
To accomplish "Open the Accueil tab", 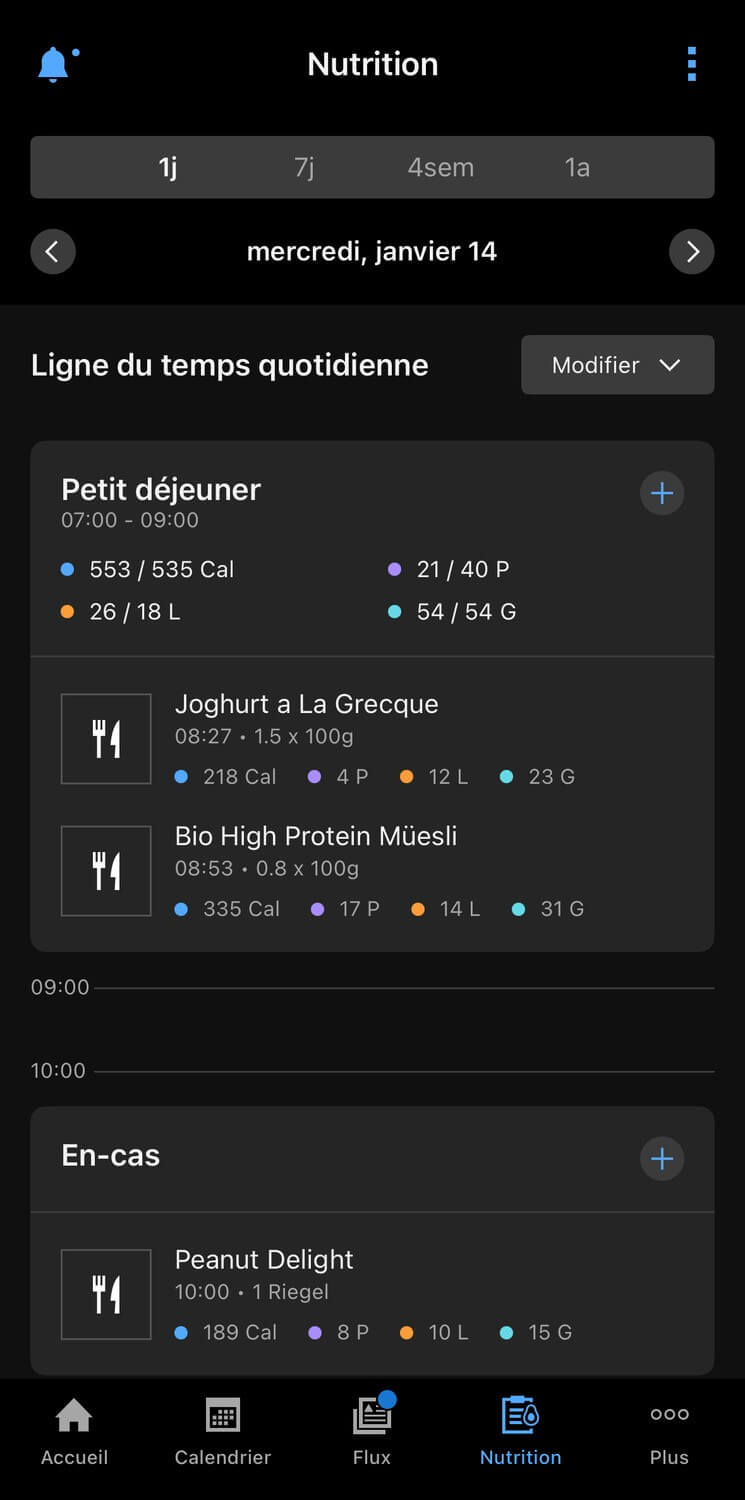I will (74, 1432).
